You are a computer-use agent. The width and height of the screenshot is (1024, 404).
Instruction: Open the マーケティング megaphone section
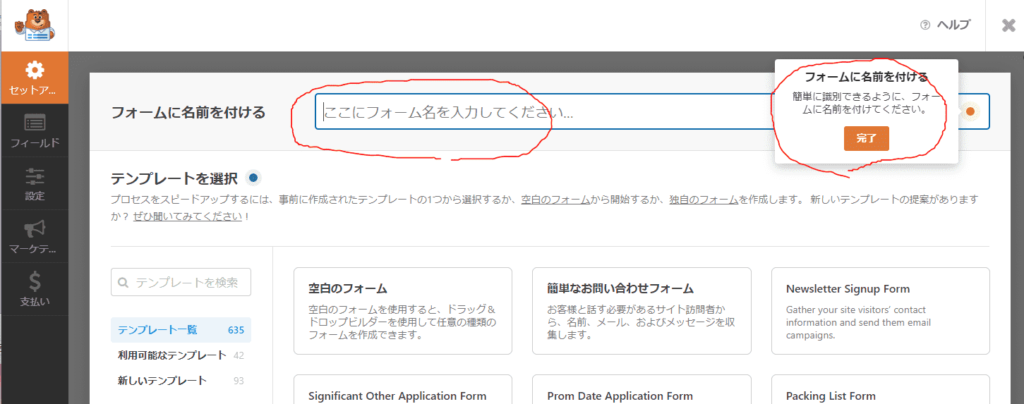[35, 237]
